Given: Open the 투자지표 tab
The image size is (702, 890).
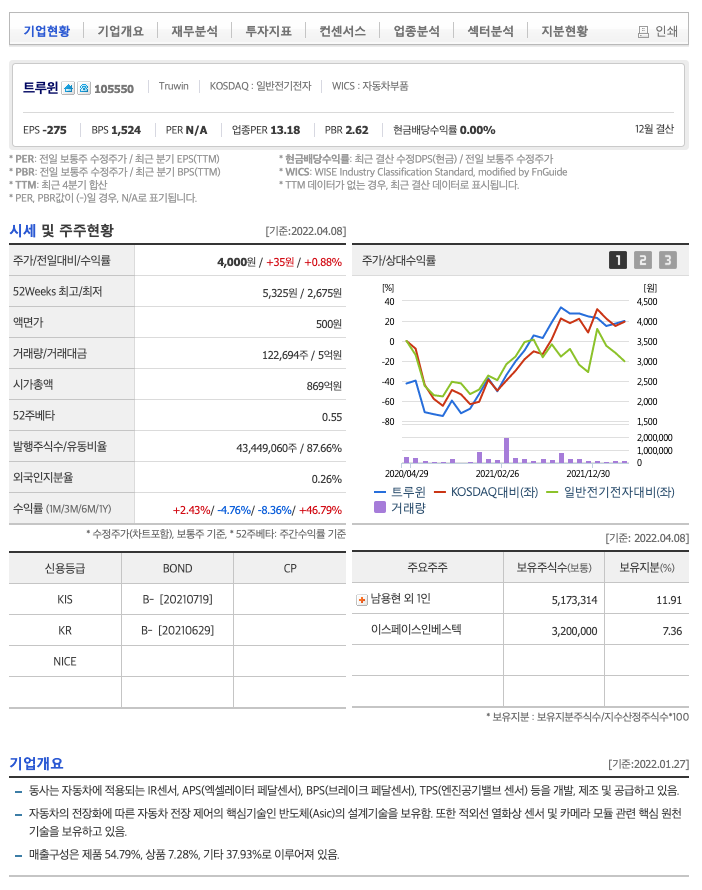Looking at the screenshot, I should click(268, 31).
